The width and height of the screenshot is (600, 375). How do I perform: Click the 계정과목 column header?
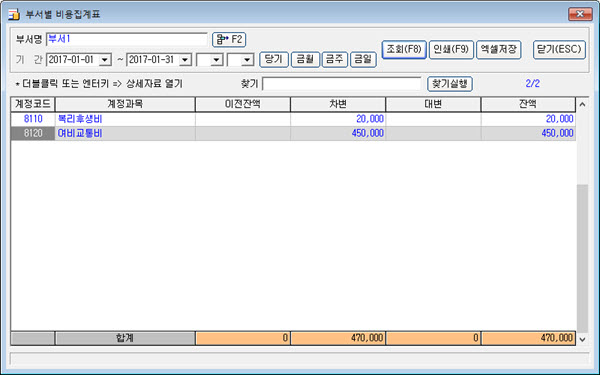125,104
